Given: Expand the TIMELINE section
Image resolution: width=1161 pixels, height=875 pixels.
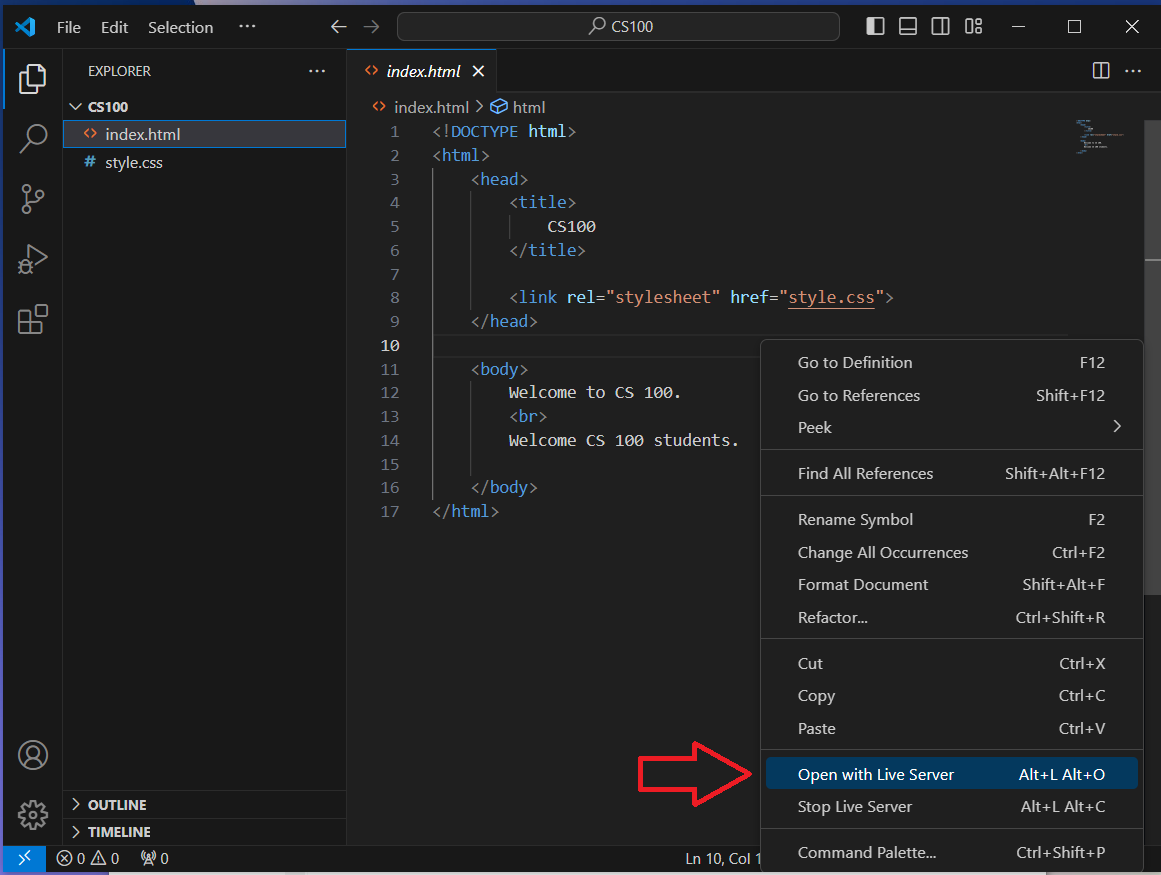Looking at the screenshot, I should (118, 832).
